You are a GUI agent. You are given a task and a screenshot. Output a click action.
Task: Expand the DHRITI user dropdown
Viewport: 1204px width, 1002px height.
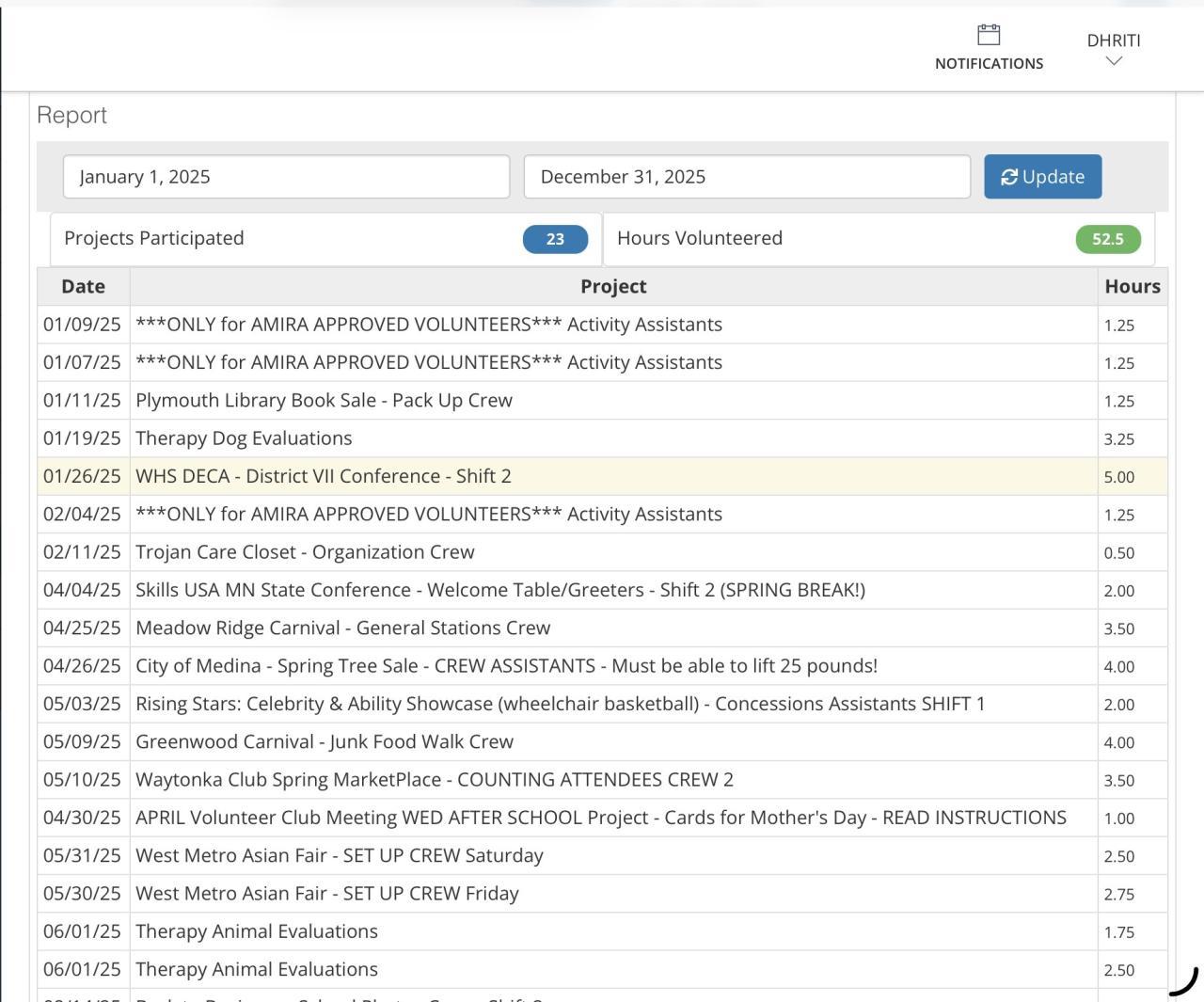click(x=1114, y=50)
